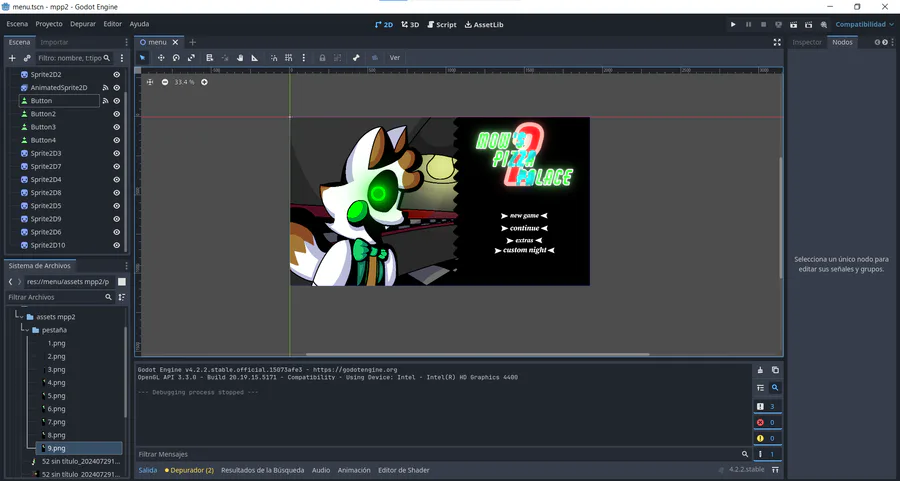The image size is (900, 481).
Task: Choose the Move mode tool
Action: (161, 57)
